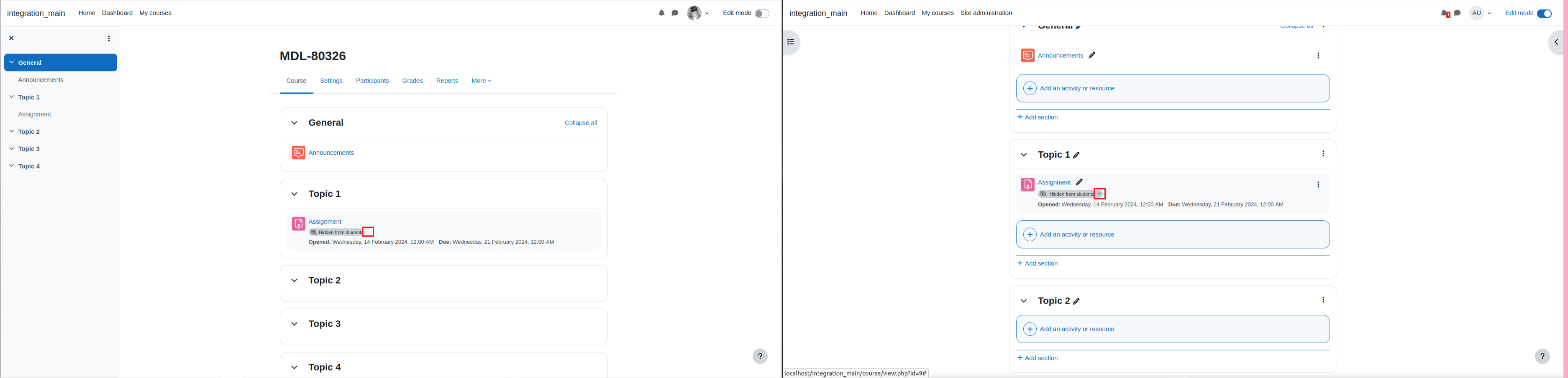
Task: Collapse Topic 1 section in left window content
Action: pyautogui.click(x=294, y=194)
